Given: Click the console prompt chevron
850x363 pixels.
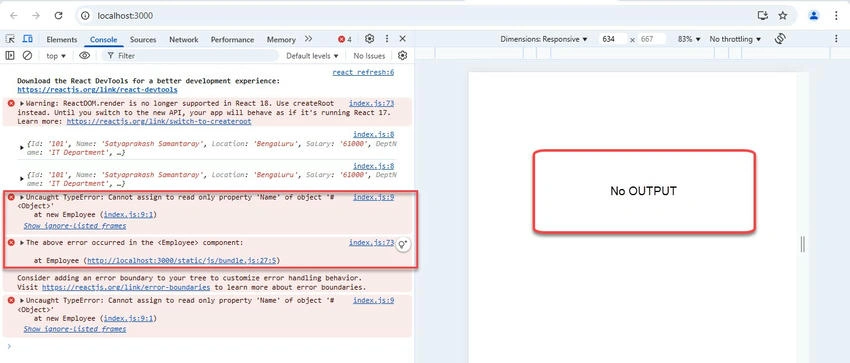Looking at the screenshot, I should tap(9, 346).
